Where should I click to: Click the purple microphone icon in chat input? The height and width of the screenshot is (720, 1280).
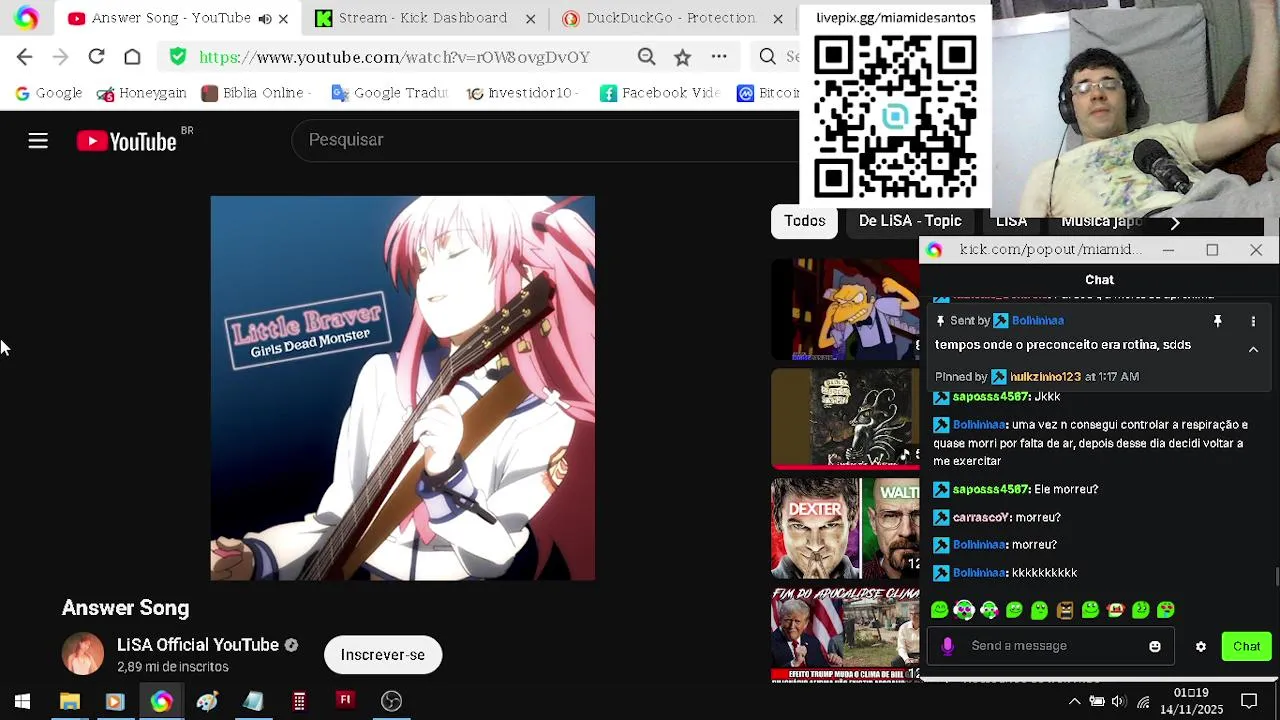[947, 646]
